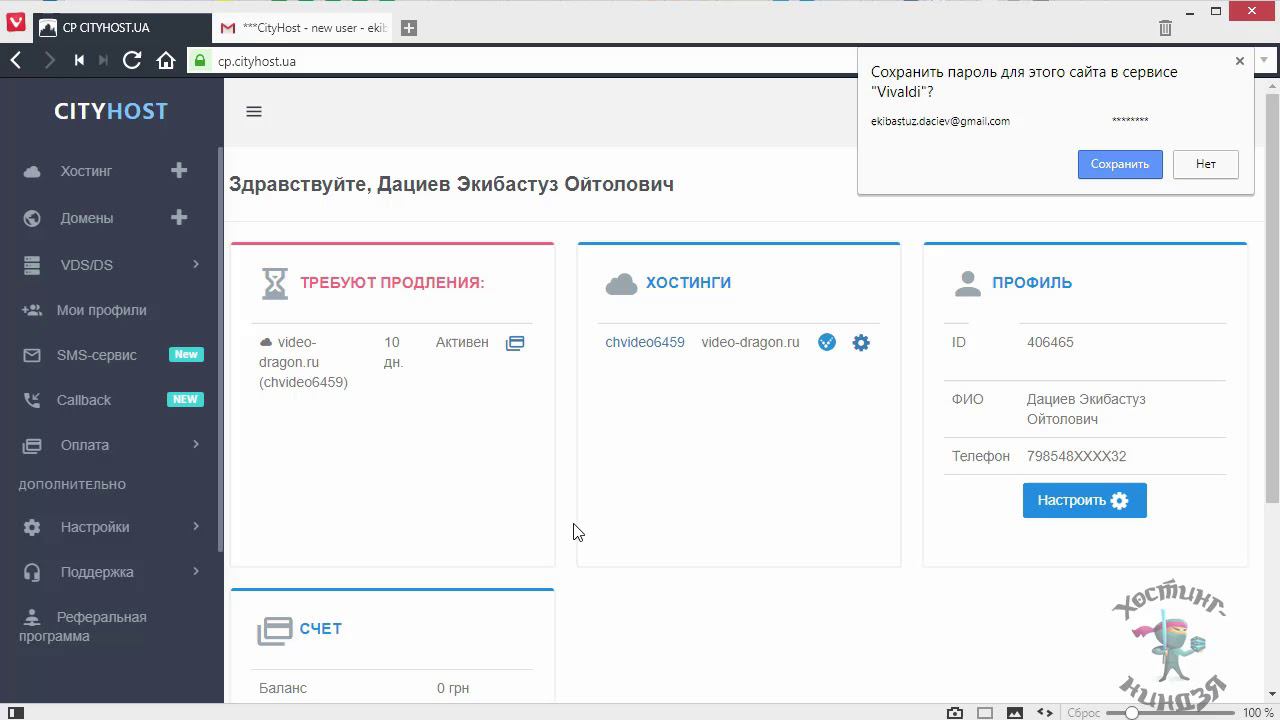Open hosting settings gear for chvideo6459
Viewport: 1280px width, 720px height.
(x=861, y=343)
